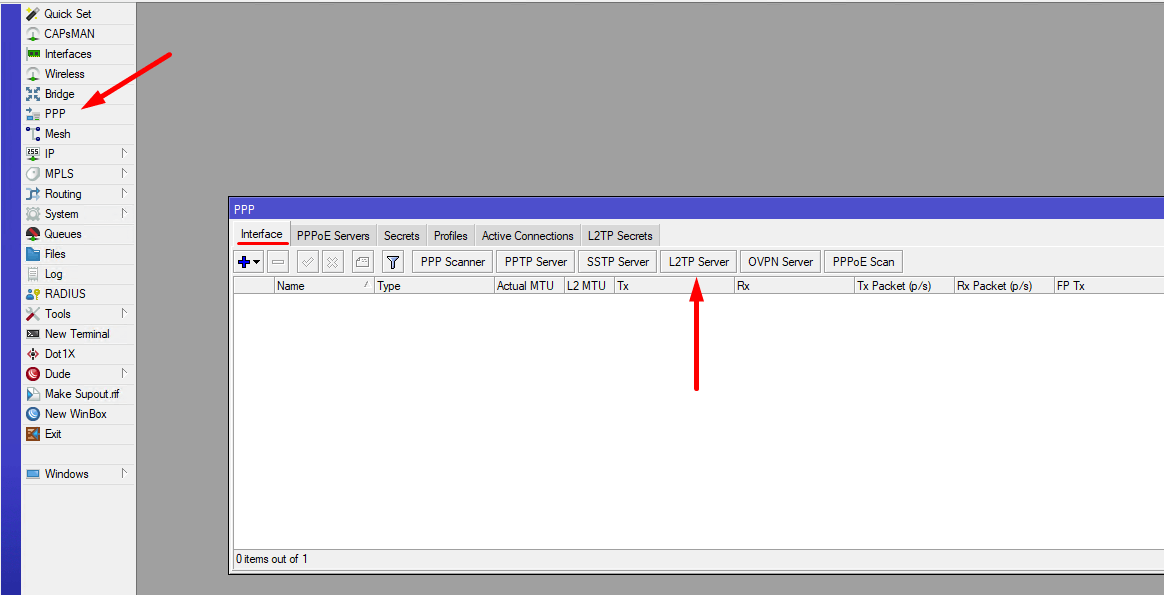Expand the Routing submenu
The image size is (1164, 595).
tap(124, 194)
